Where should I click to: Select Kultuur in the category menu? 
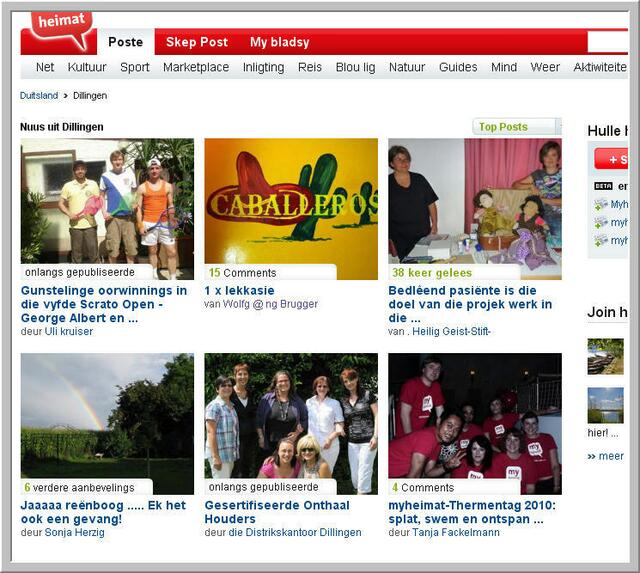87,67
